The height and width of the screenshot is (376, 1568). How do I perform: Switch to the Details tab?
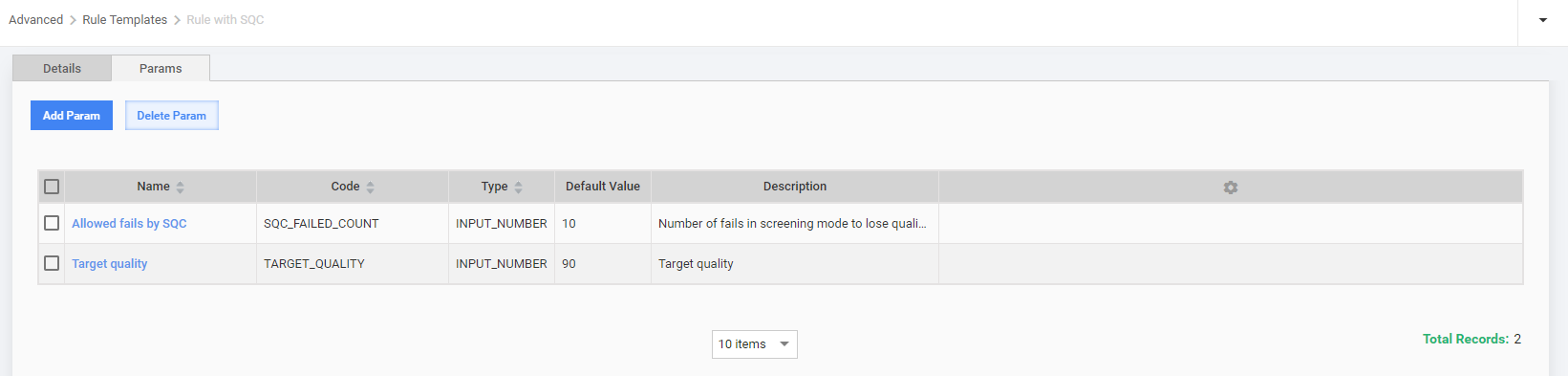(62, 68)
